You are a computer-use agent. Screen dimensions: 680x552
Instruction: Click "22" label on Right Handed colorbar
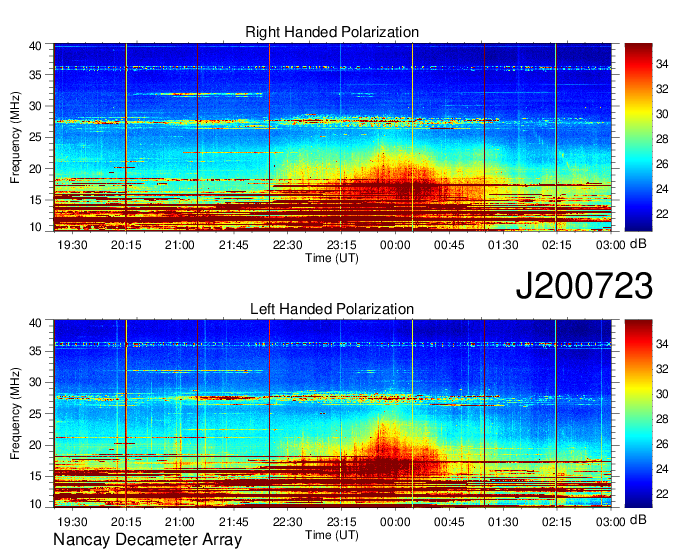[662, 214]
